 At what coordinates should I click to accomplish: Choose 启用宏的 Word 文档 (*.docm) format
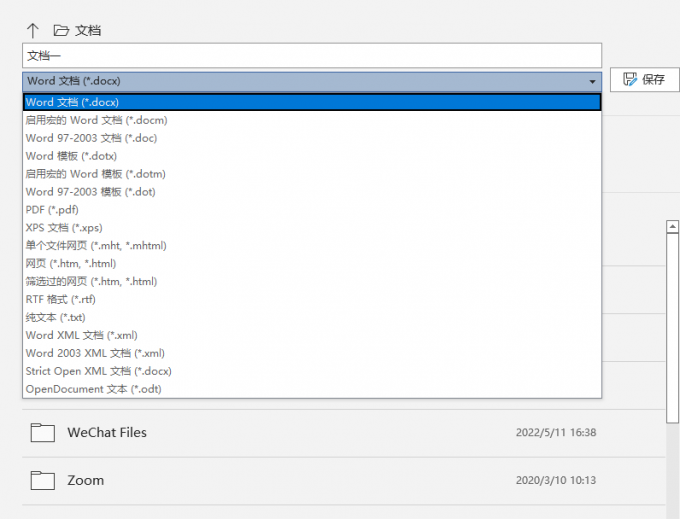tap(96, 120)
